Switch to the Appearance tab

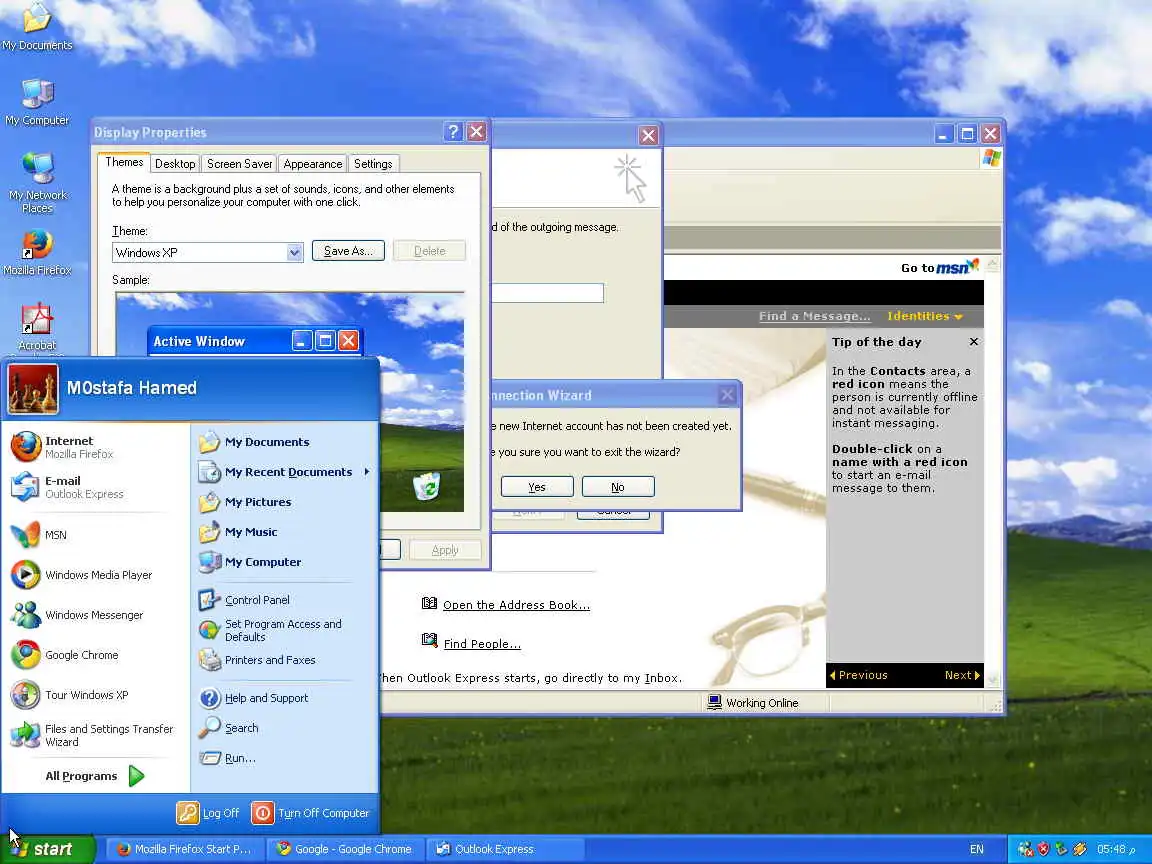pos(312,164)
